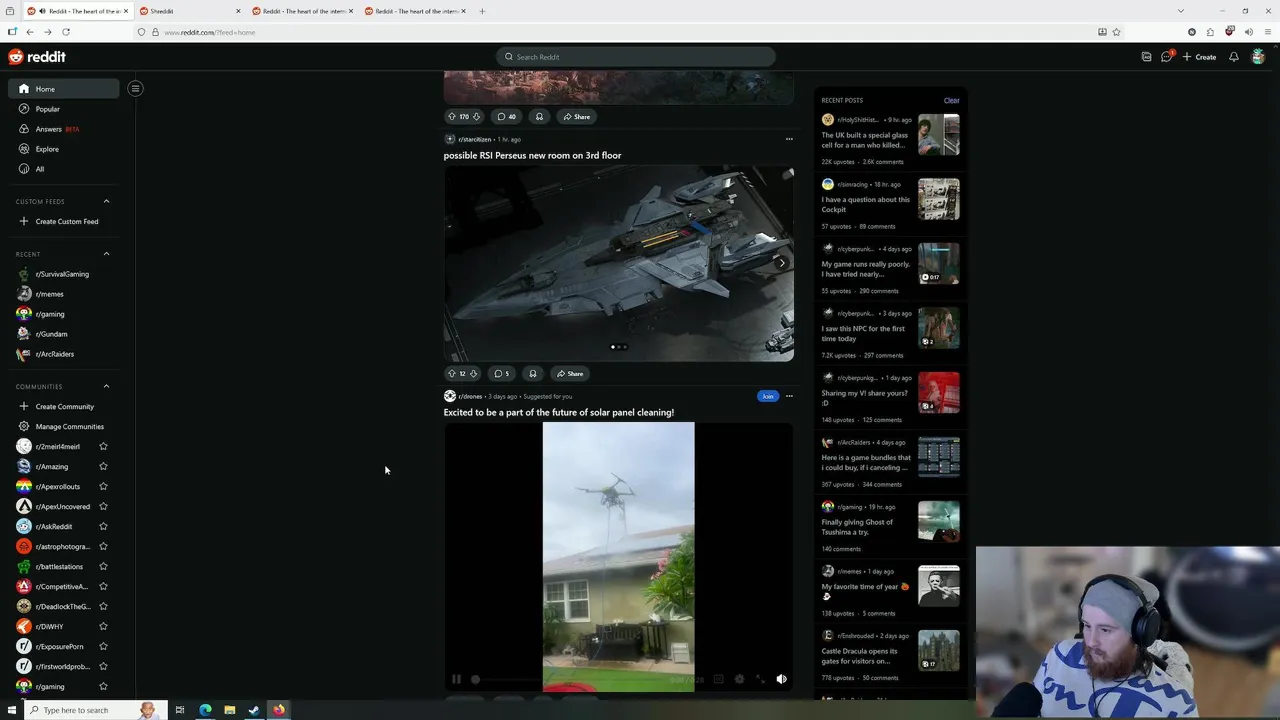Image resolution: width=1280 pixels, height=720 pixels.
Task: Open the browser extensions puzzle icon
Action: coord(1210,32)
